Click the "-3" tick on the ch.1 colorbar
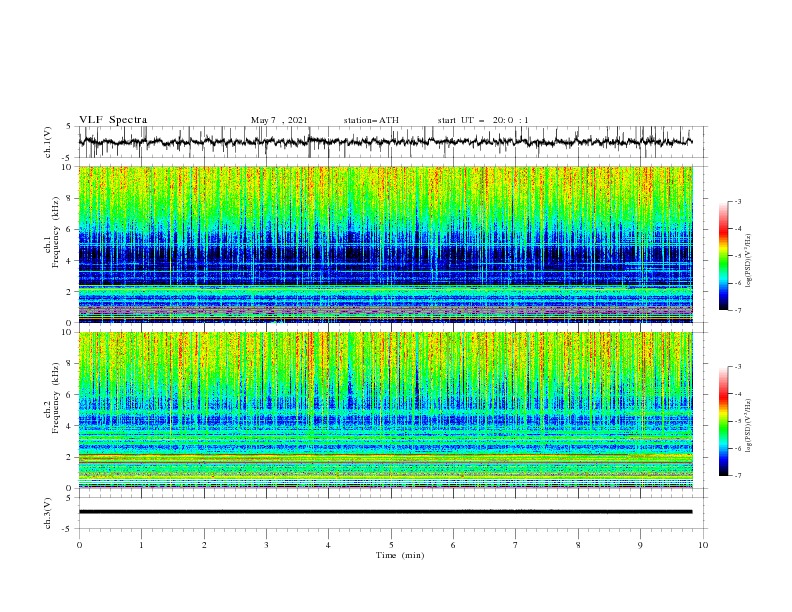 point(738,201)
